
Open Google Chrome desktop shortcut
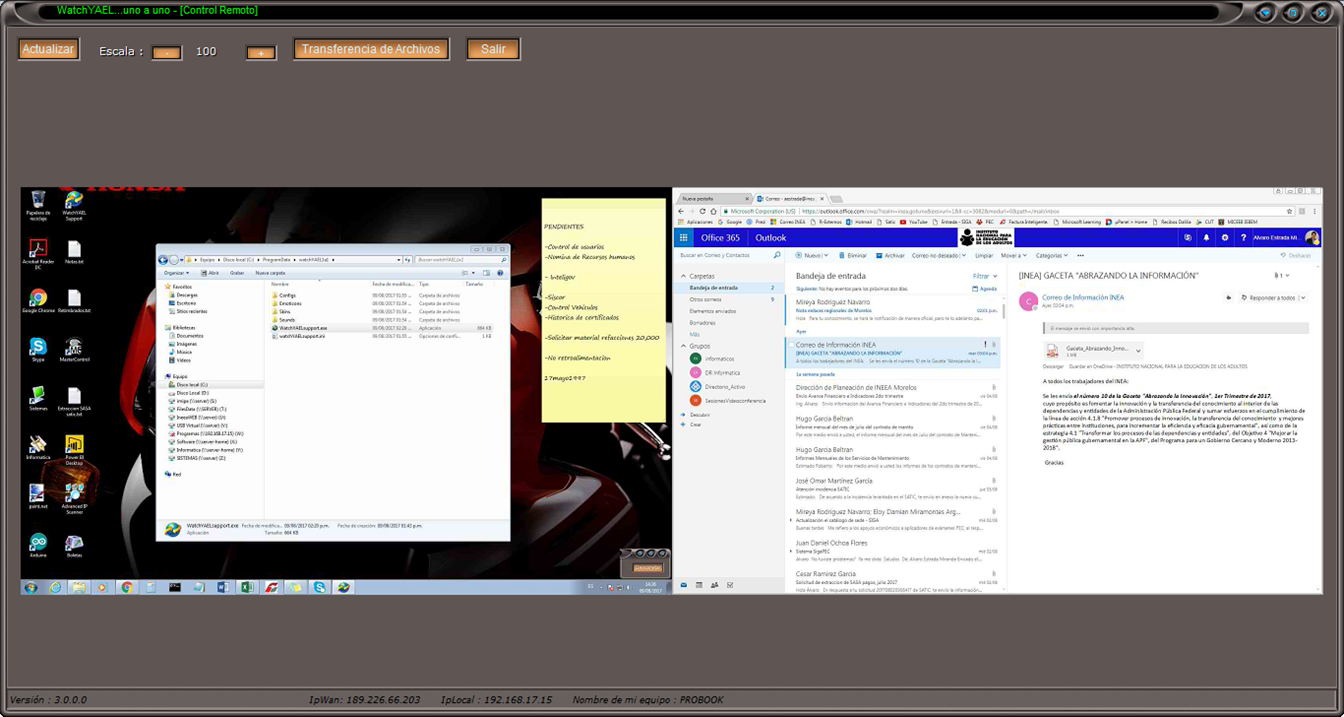[38, 298]
